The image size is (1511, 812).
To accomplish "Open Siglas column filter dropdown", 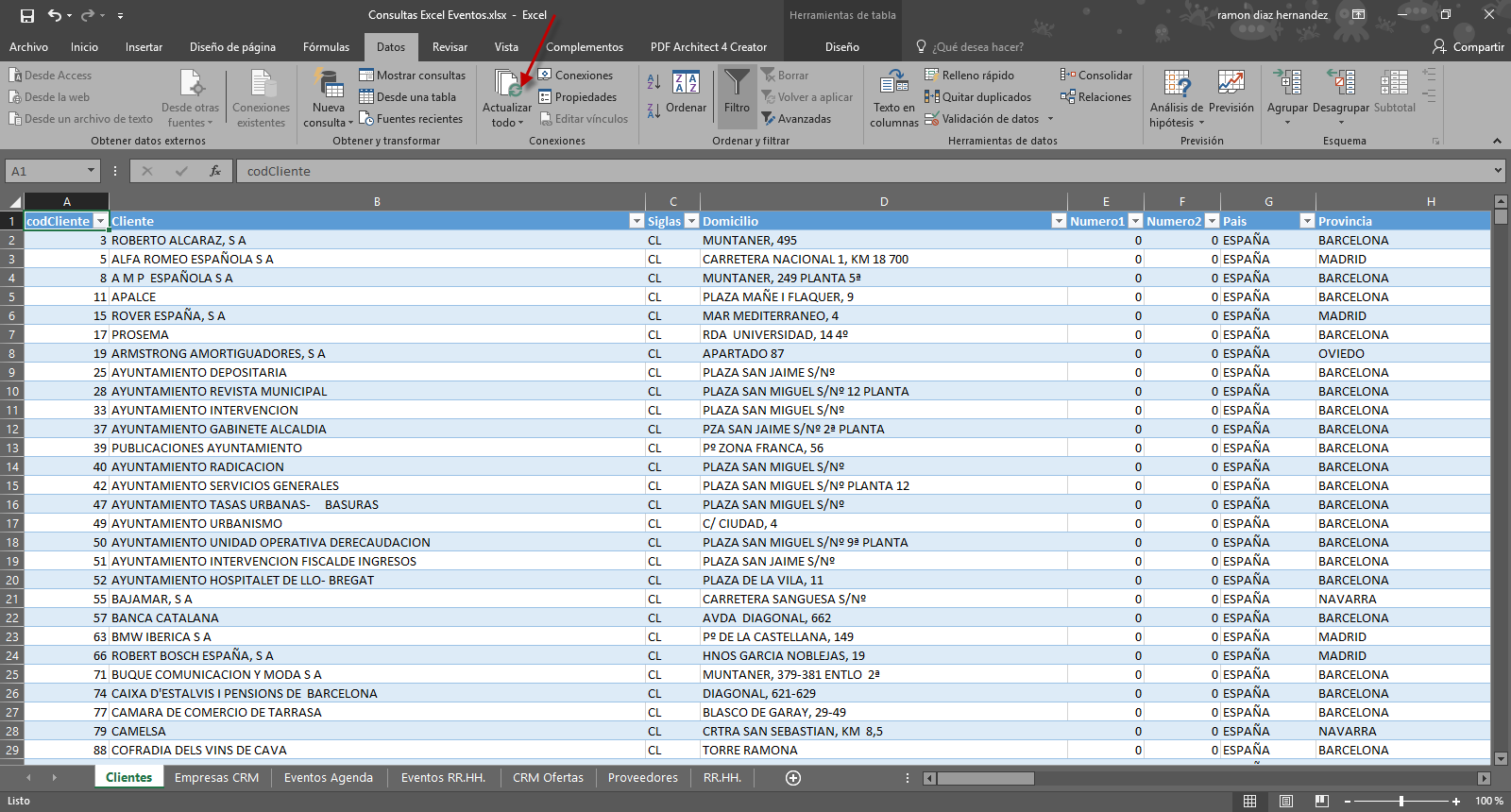I will (691, 221).
